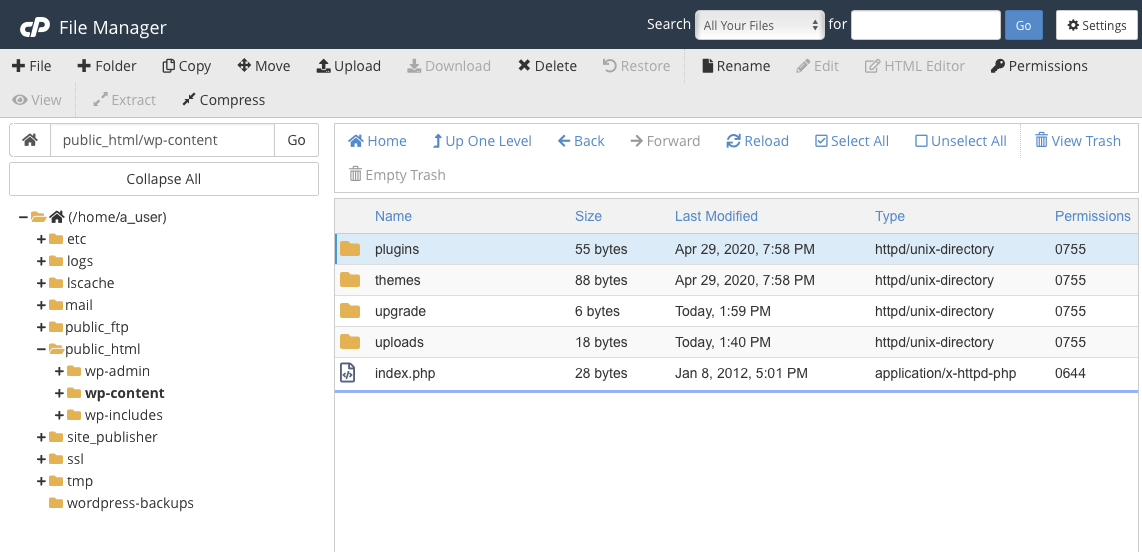Click Unselect All checkbox
This screenshot has height=552, width=1142.
click(x=960, y=141)
